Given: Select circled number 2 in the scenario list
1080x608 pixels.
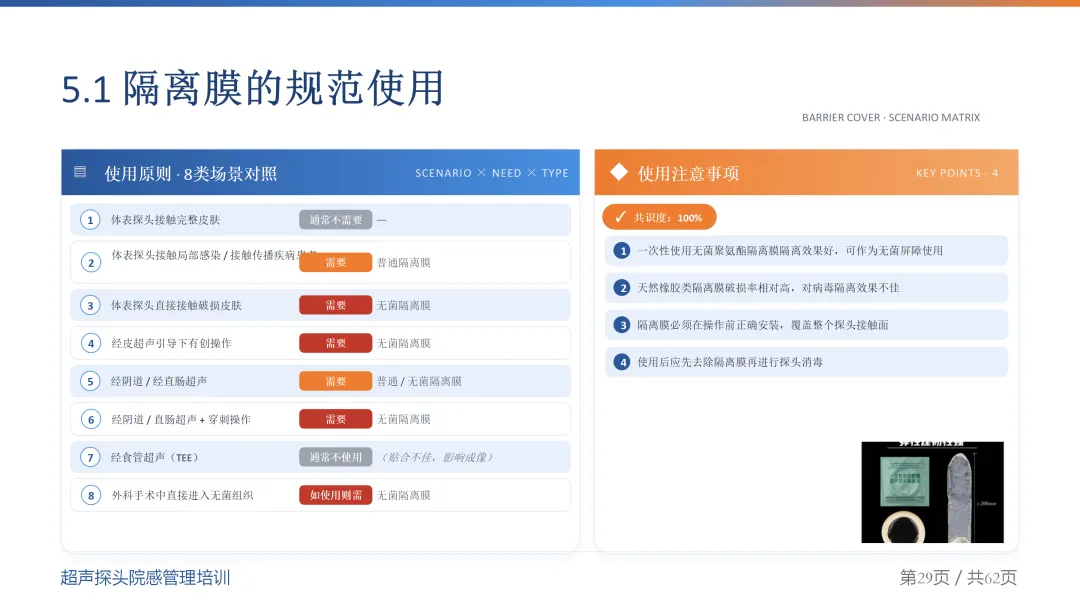Looking at the screenshot, I should click(90, 262).
